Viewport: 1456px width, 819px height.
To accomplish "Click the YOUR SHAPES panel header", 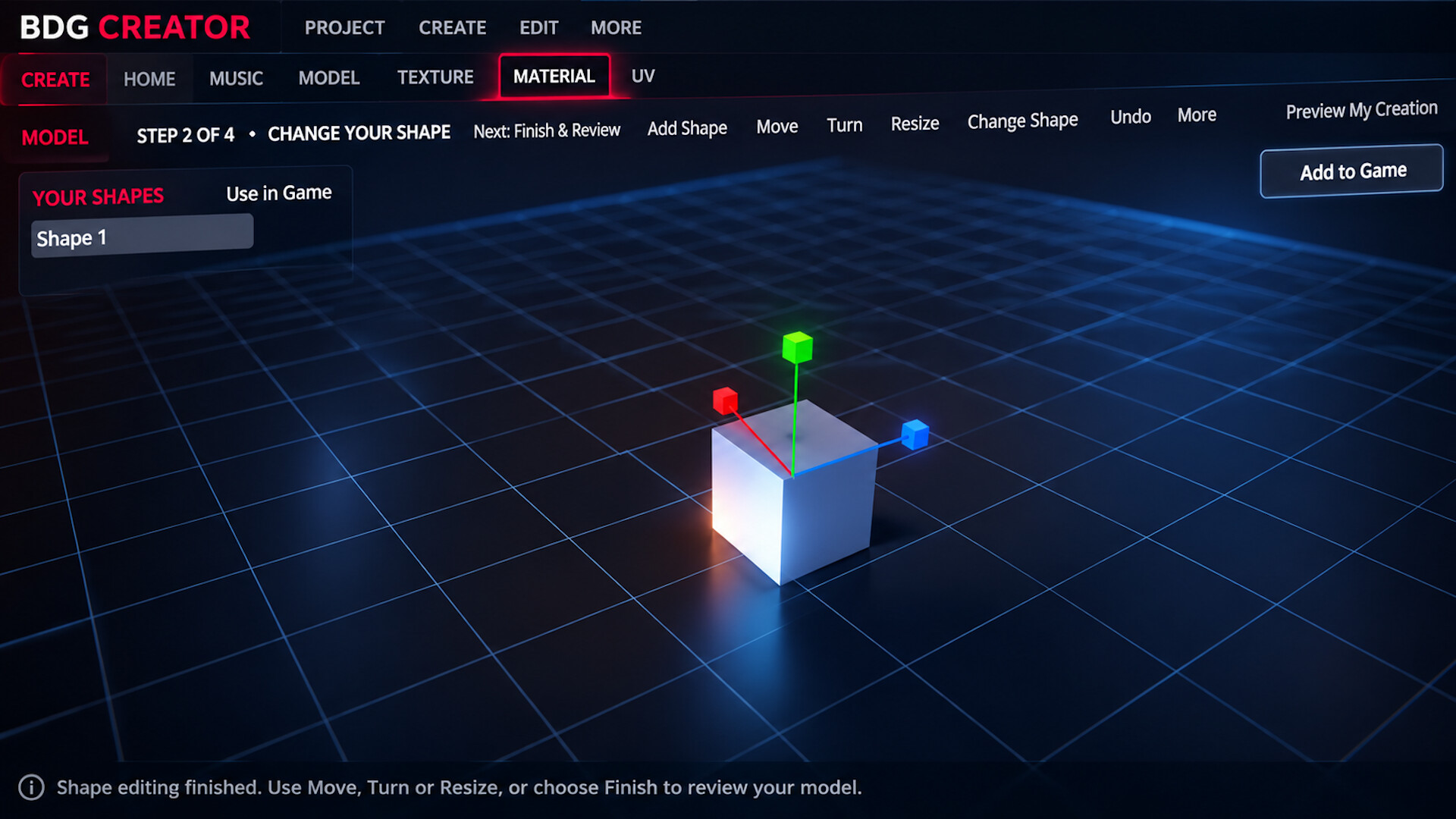I will tap(98, 197).
